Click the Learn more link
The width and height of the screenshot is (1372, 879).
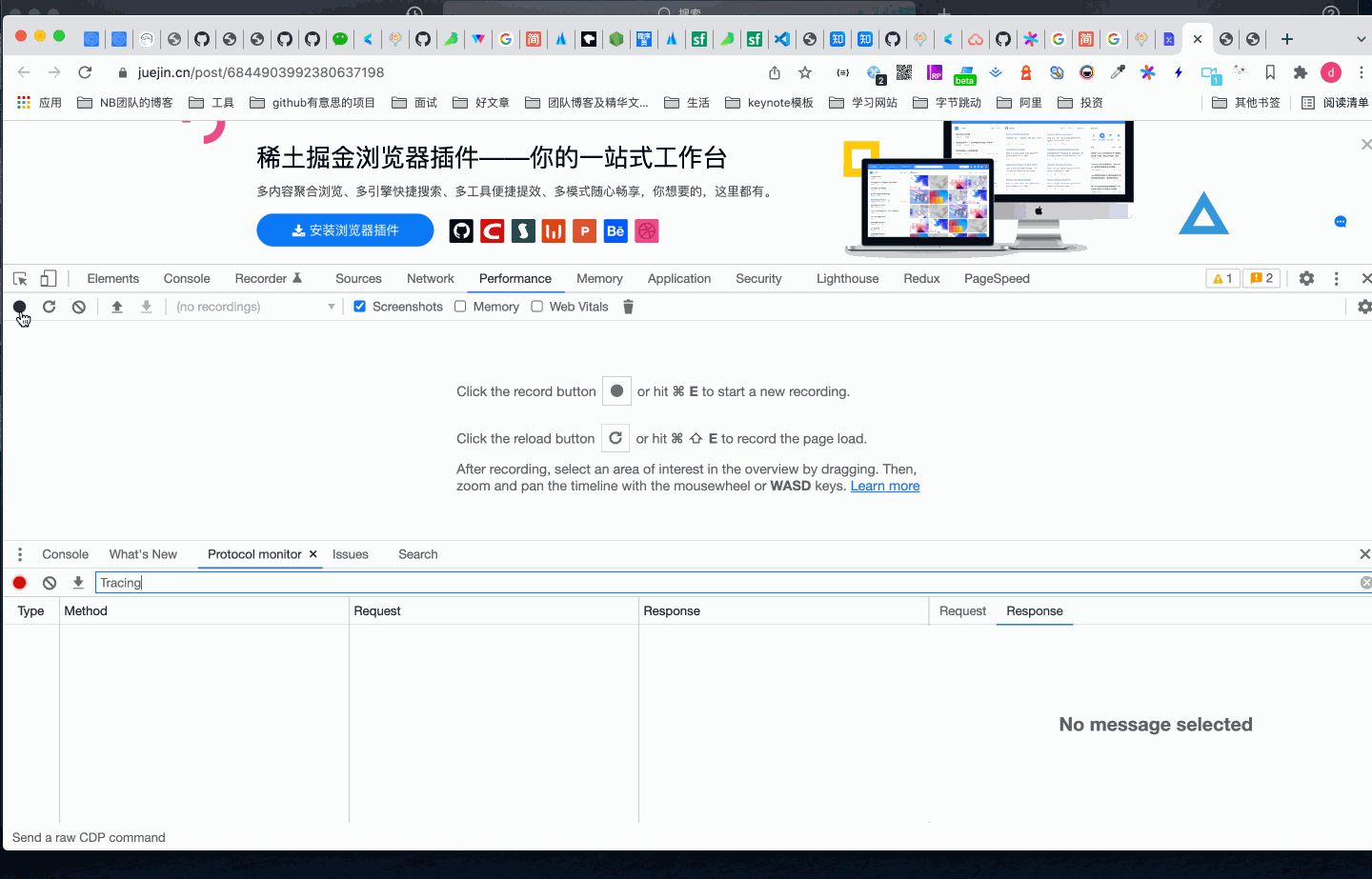point(885,486)
